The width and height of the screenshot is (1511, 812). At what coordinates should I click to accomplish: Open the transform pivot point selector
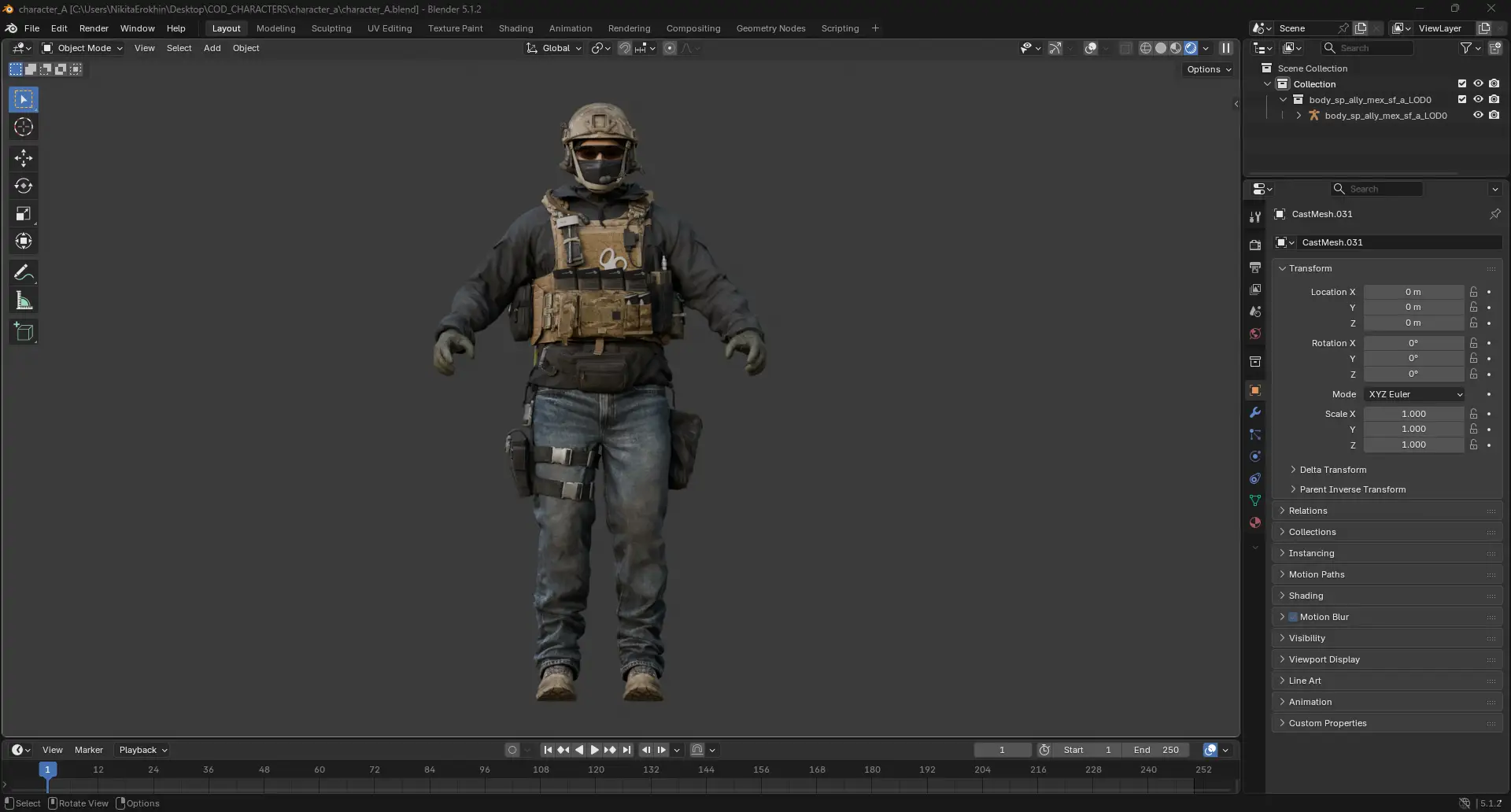(x=601, y=48)
